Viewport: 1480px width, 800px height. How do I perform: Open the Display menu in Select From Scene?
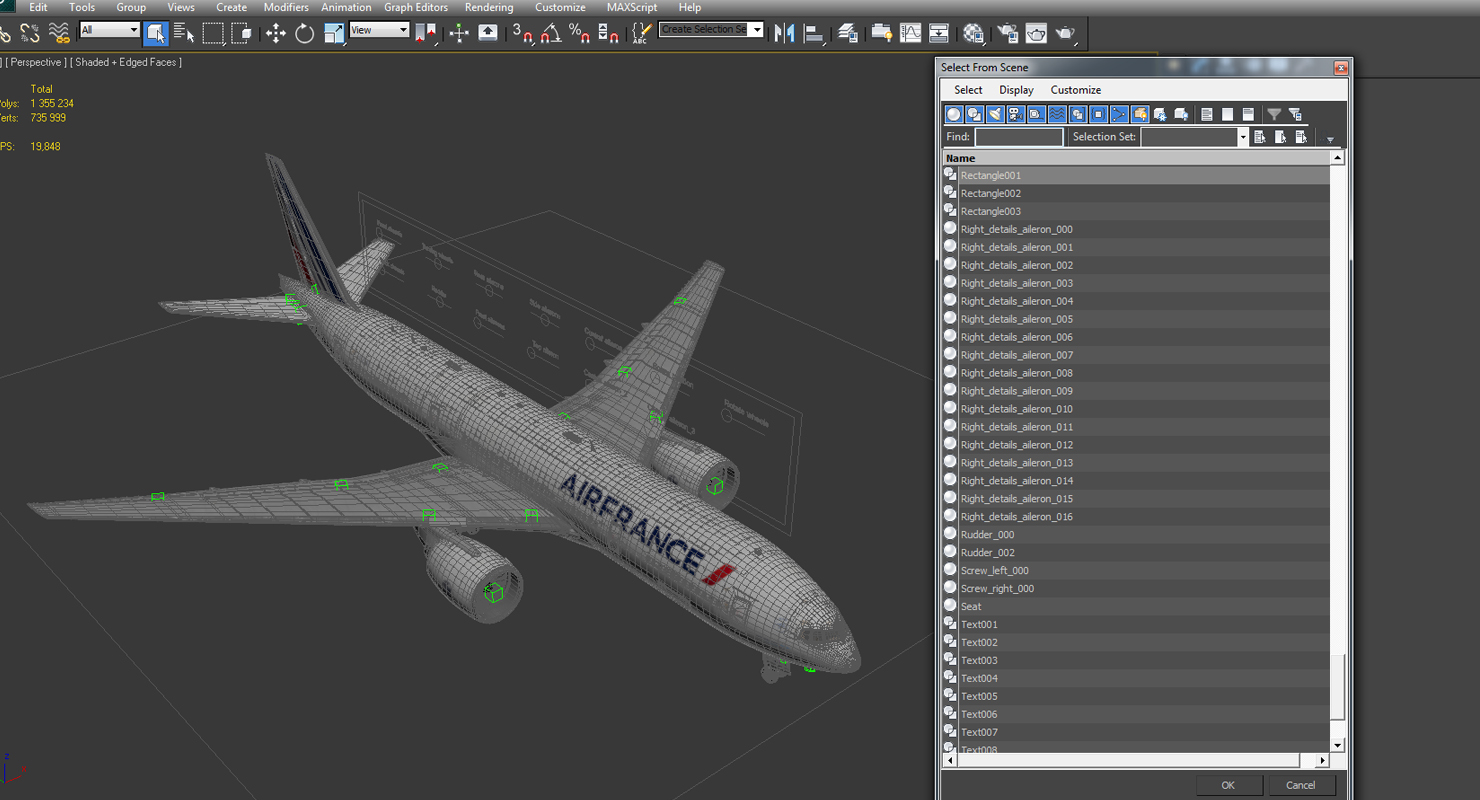(x=1016, y=90)
